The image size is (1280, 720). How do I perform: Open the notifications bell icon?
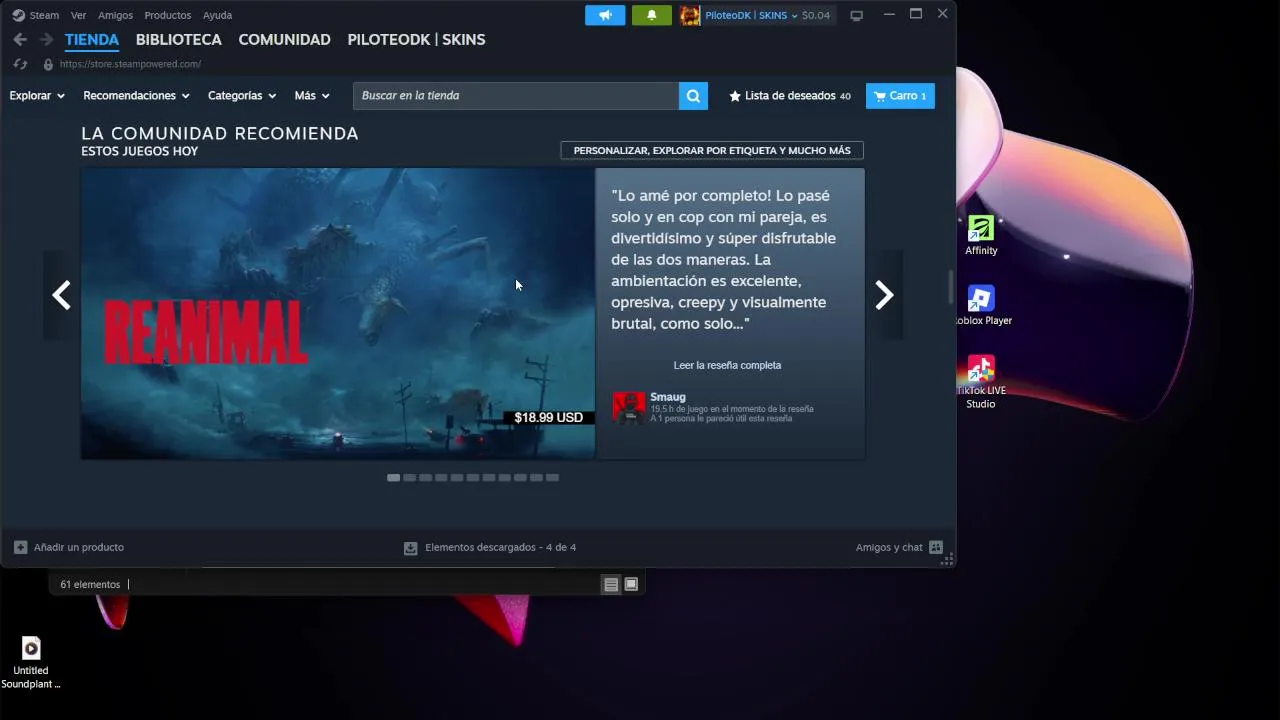pos(652,15)
